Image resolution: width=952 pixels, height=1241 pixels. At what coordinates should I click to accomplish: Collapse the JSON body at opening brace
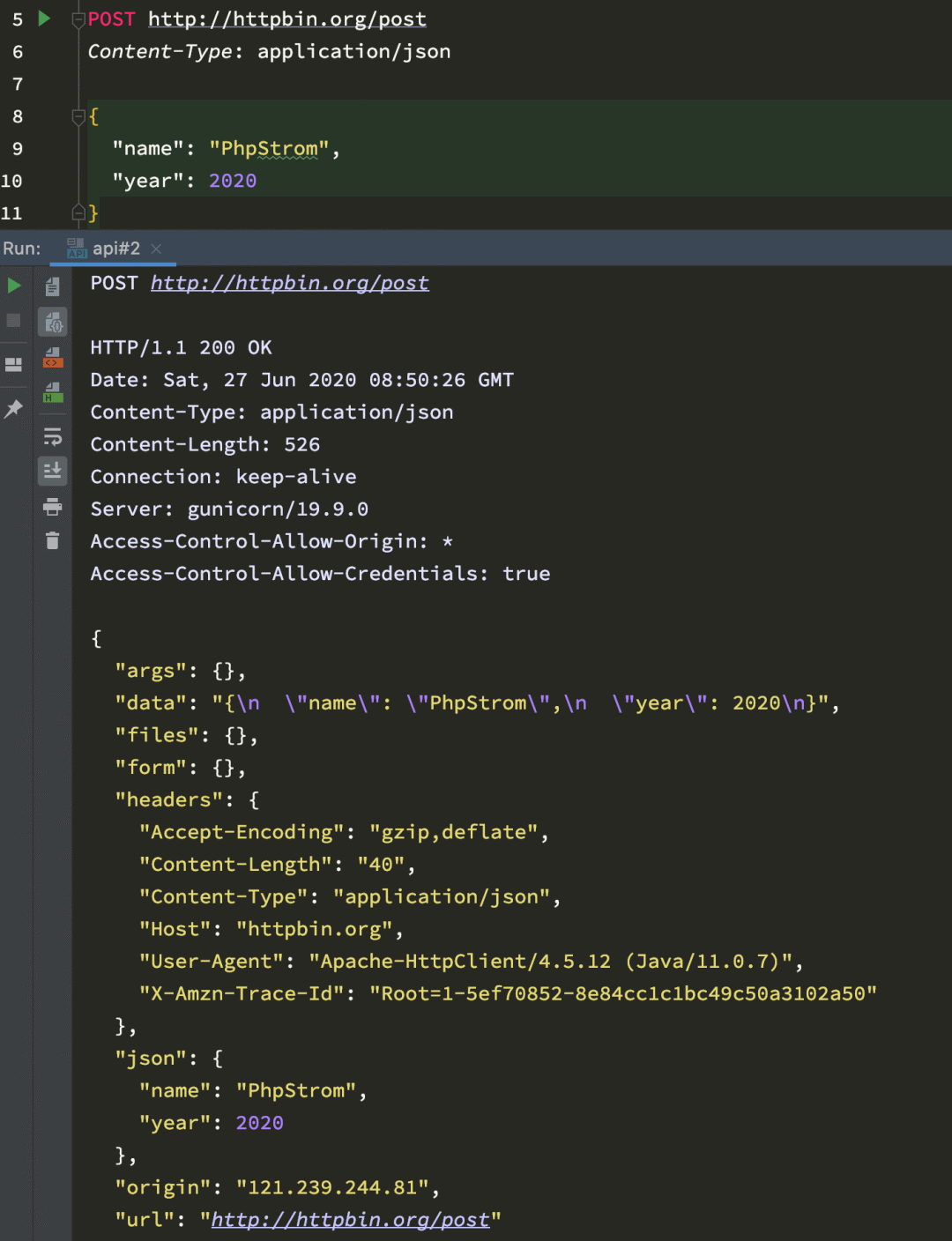coord(78,116)
